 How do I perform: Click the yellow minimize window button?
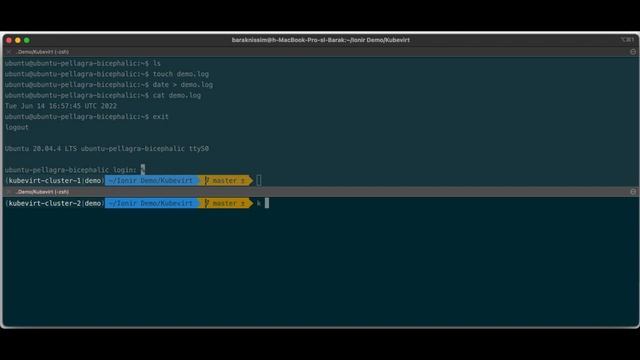tap(18, 40)
